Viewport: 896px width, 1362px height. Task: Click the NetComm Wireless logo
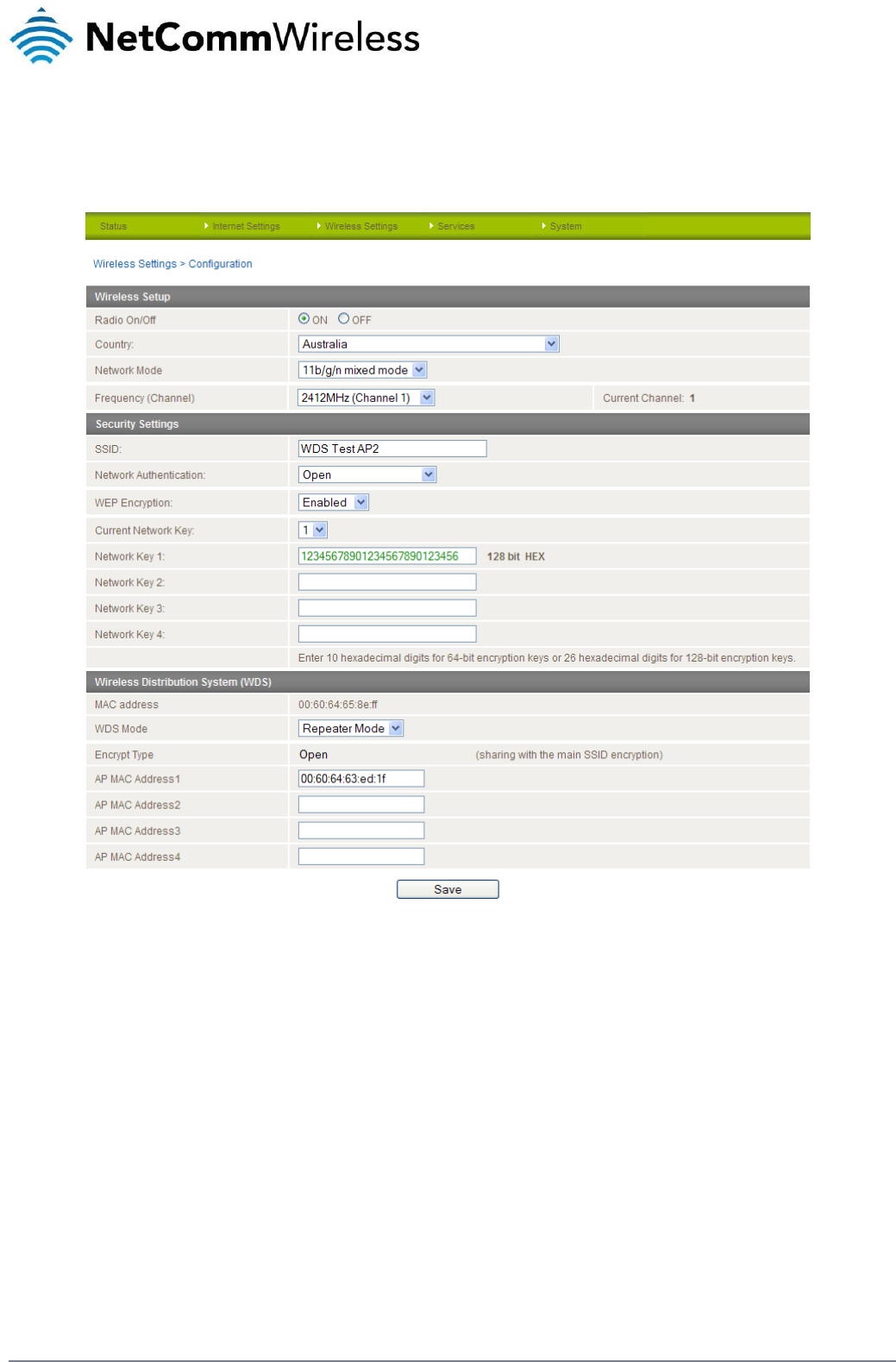point(215,36)
